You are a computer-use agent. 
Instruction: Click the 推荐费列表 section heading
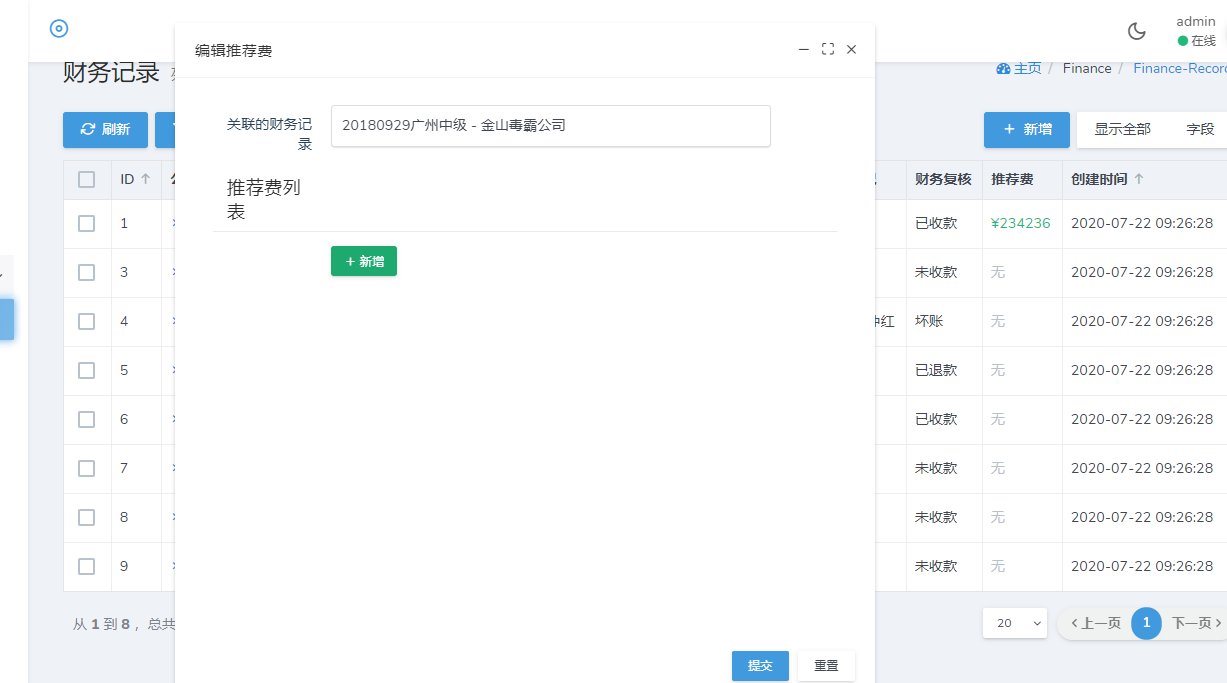tap(264, 199)
